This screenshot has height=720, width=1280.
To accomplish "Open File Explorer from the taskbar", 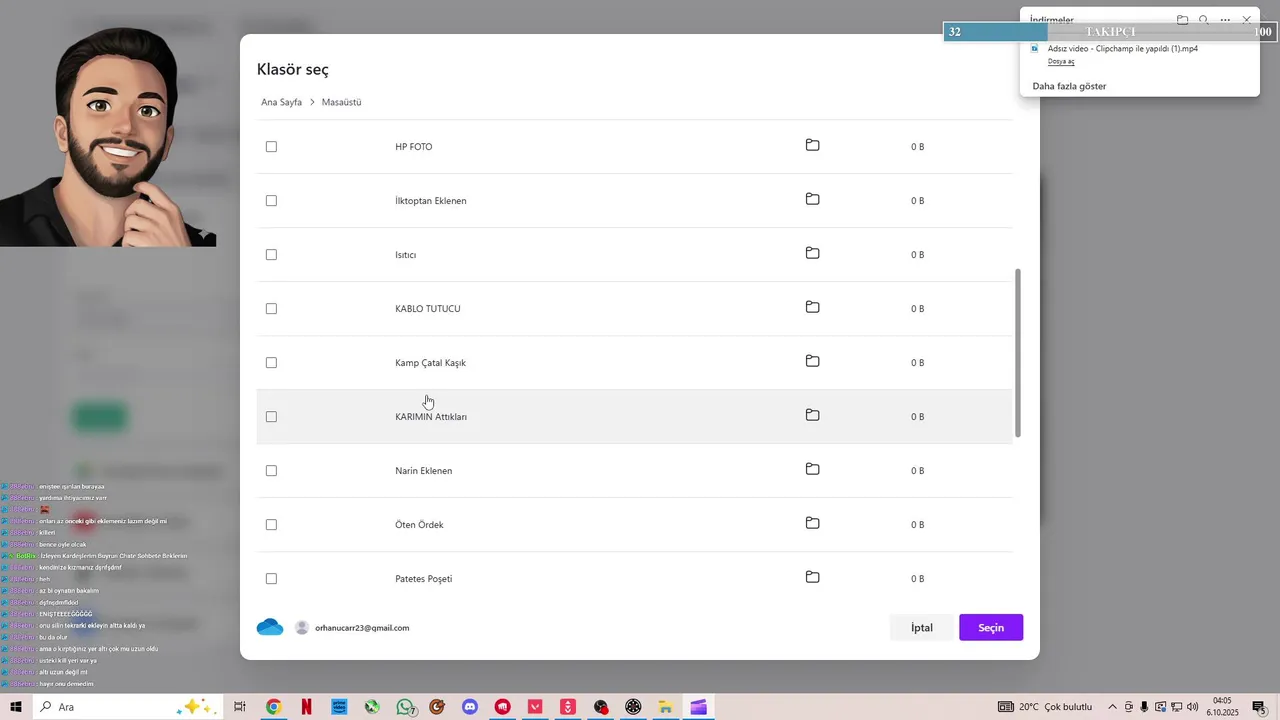I will [665, 707].
